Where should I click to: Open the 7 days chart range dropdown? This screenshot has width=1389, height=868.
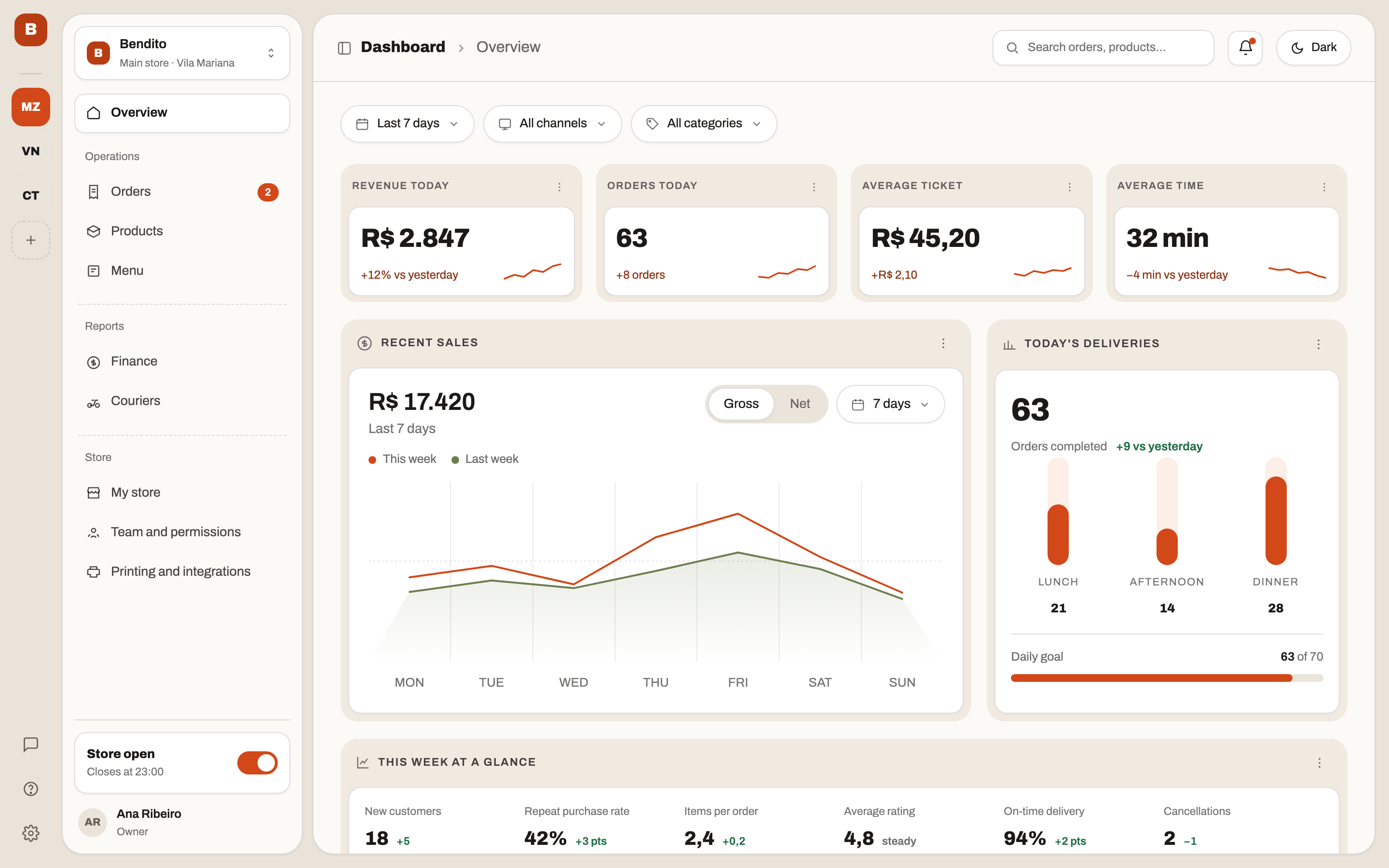pos(890,404)
